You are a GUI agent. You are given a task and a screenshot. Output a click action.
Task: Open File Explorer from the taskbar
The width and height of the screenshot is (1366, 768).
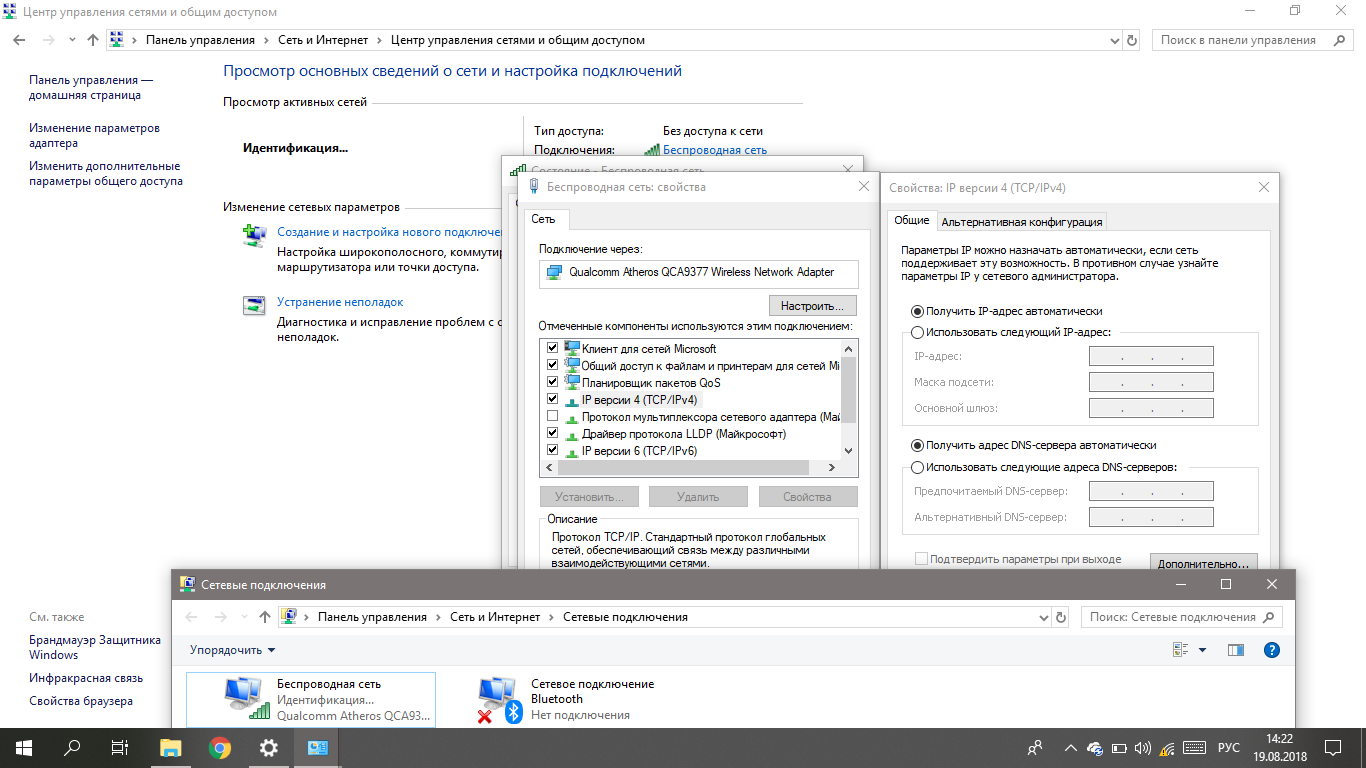point(171,747)
